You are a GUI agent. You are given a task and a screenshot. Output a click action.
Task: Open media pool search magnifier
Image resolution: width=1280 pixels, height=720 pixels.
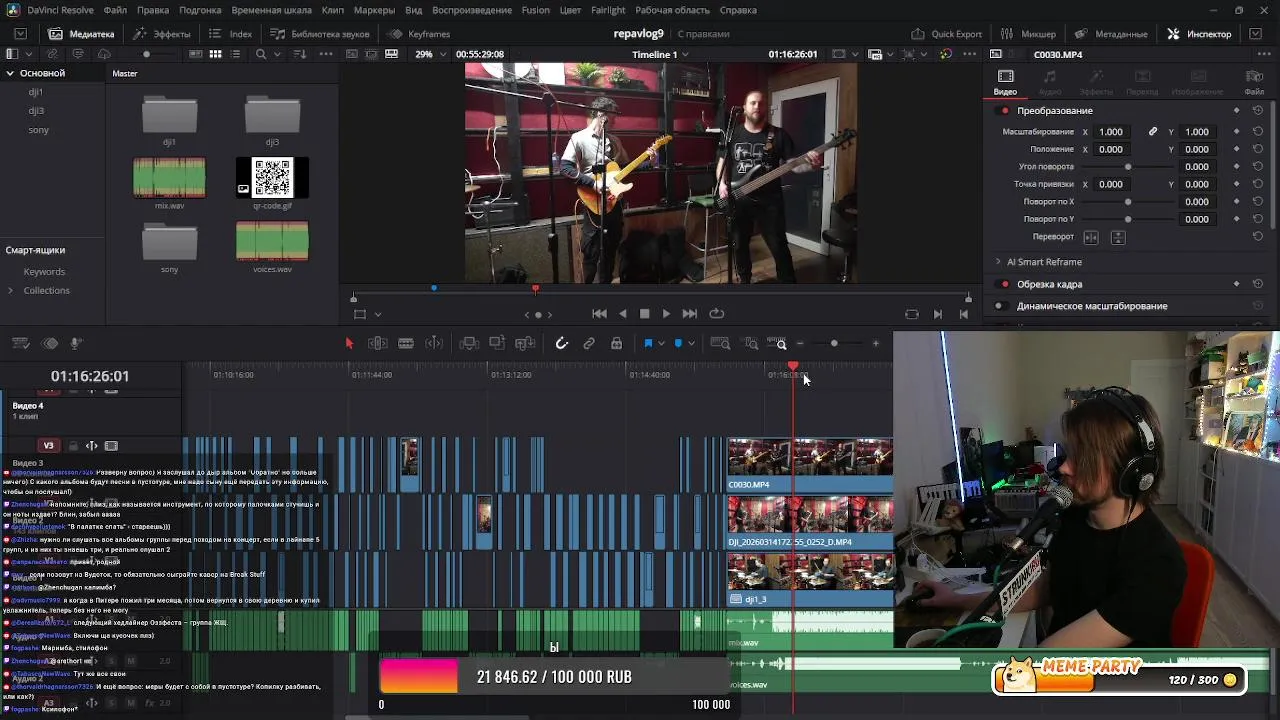tap(261, 54)
